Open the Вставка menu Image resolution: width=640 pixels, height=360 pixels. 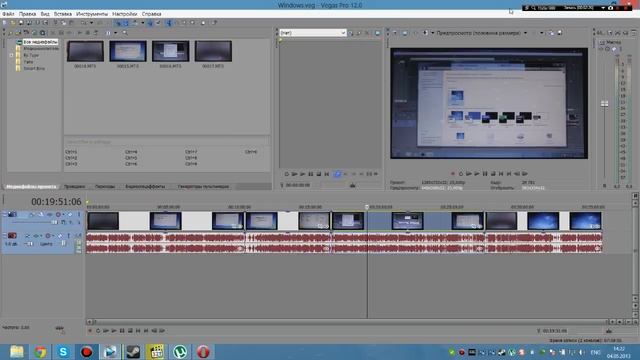pos(63,14)
